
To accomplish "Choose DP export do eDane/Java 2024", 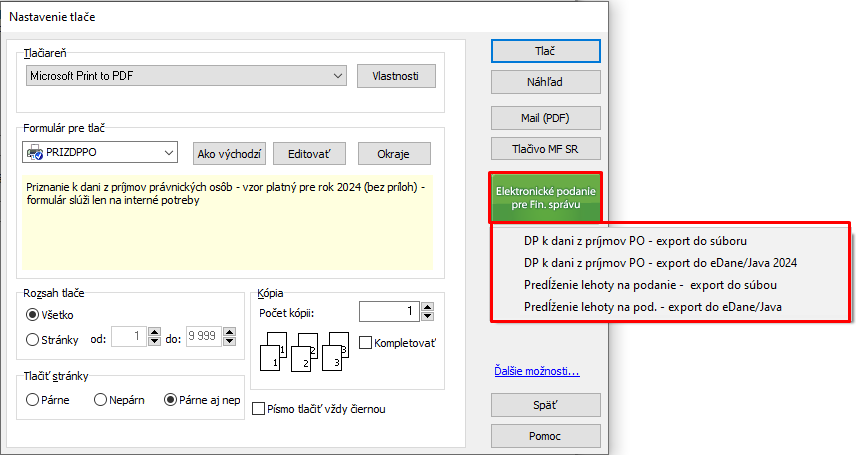I will pyautogui.click(x=660, y=263).
